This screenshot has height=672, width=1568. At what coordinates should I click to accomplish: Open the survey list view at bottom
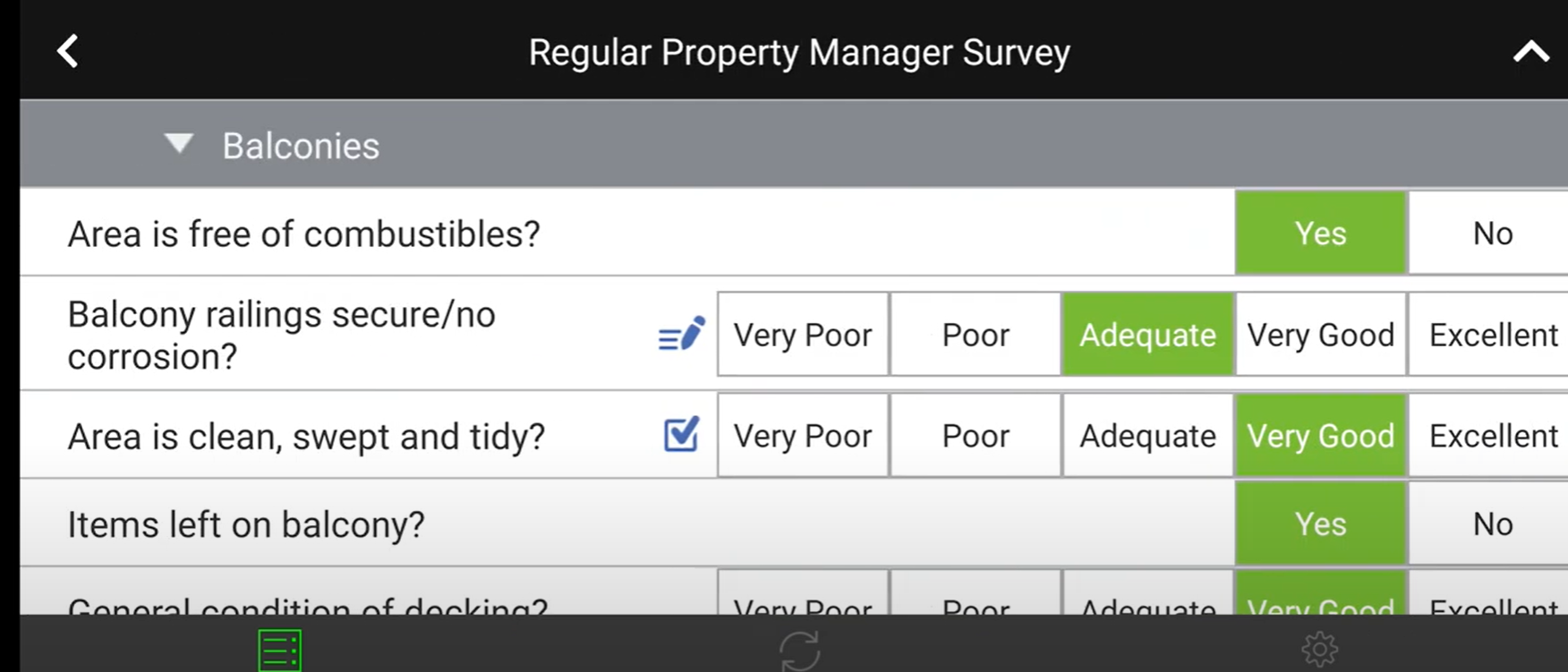point(278,648)
